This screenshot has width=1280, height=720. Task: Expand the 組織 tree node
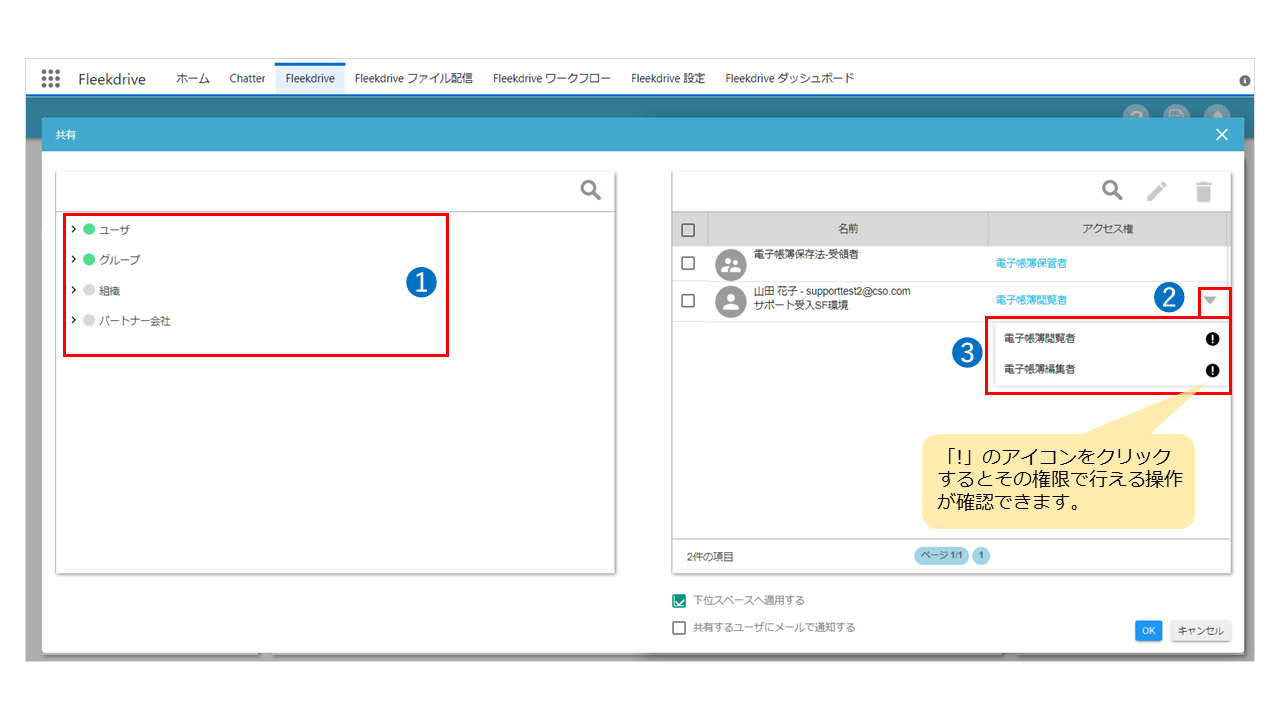pos(74,290)
